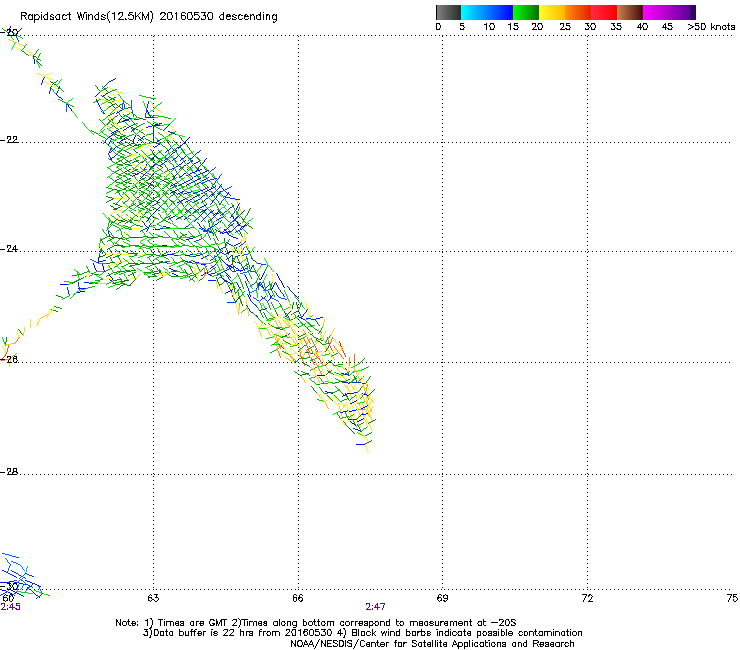
Task: Click the dark purple >50 knots segment
Action: tap(693, 12)
